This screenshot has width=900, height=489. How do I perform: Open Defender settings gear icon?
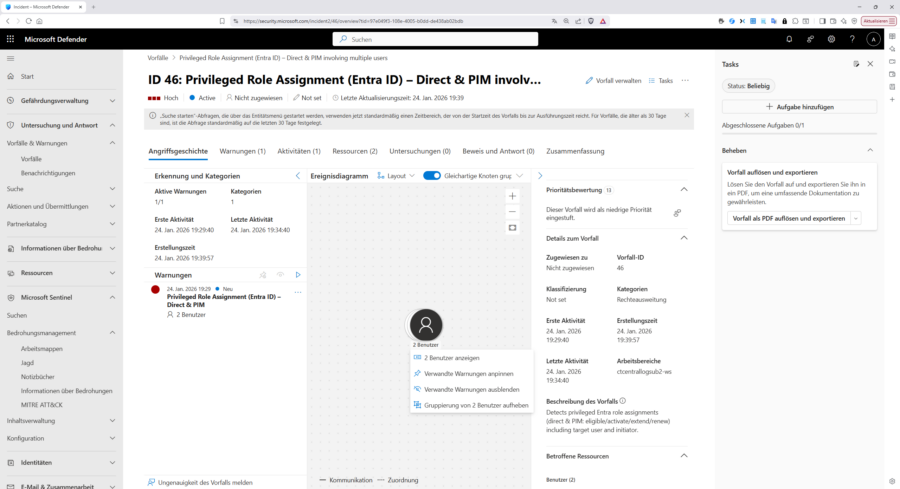tap(831, 39)
